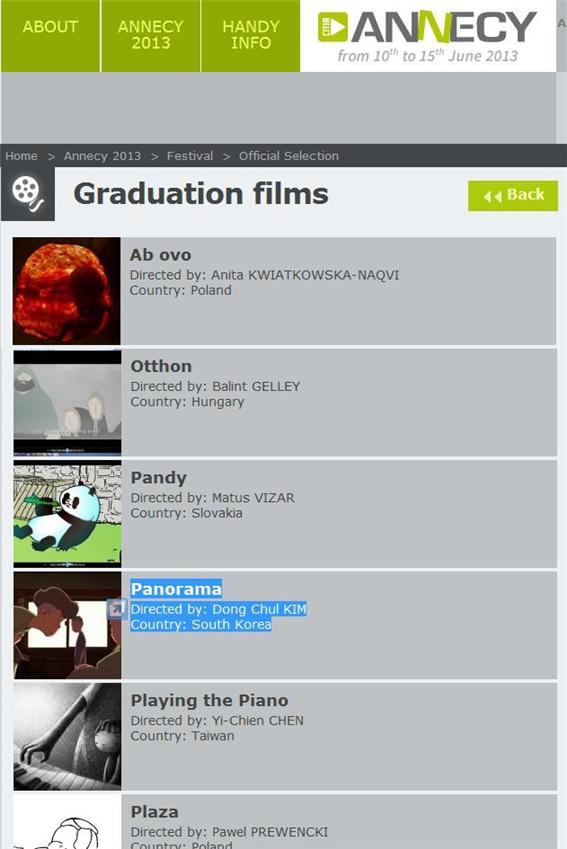Follow the Official Selection breadcrumb link
The width and height of the screenshot is (567, 849).
289,156
